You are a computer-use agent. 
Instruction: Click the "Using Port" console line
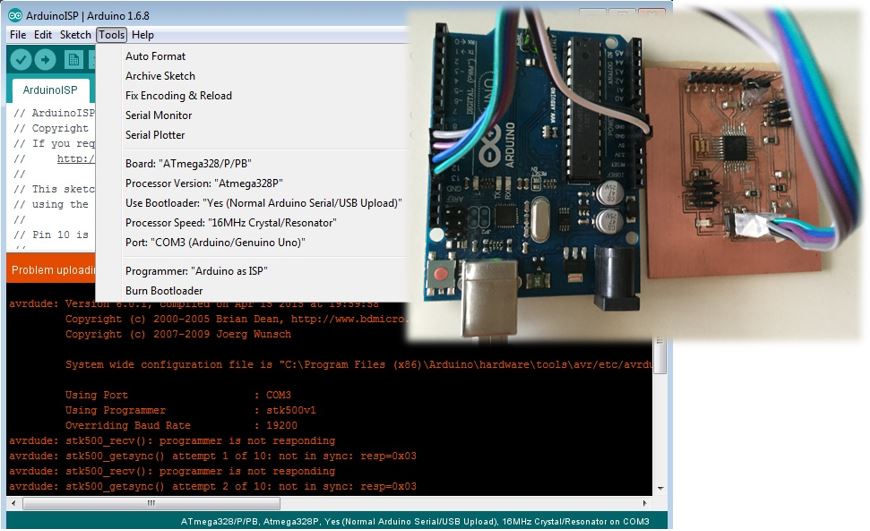pyautogui.click(x=178, y=395)
